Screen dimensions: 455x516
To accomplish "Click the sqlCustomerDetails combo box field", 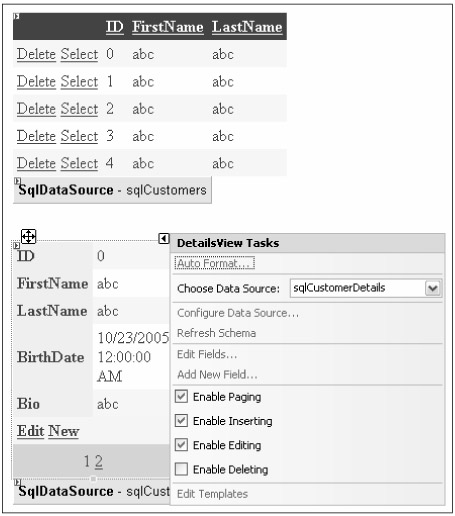I will click(x=366, y=288).
